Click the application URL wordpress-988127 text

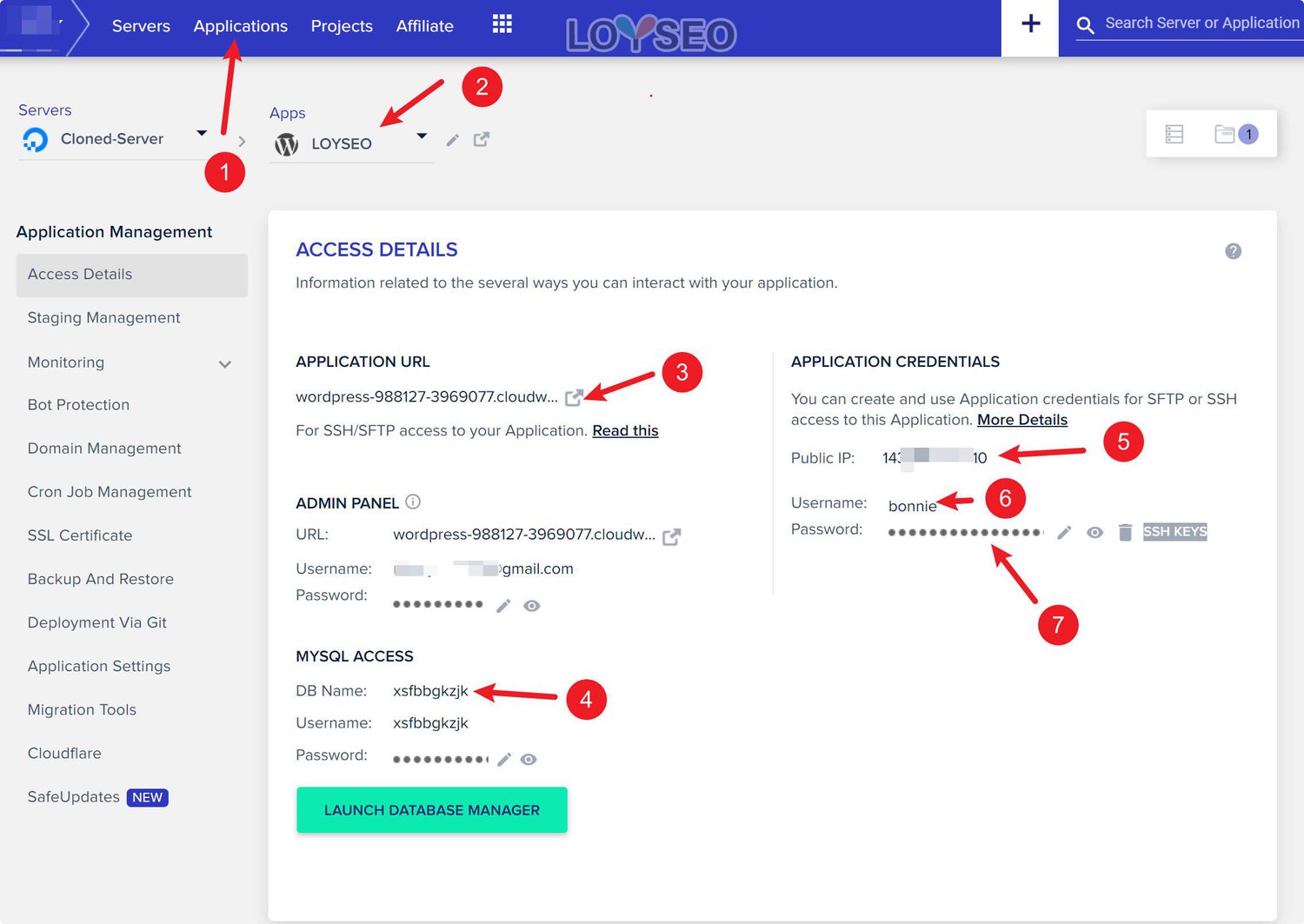click(x=427, y=397)
